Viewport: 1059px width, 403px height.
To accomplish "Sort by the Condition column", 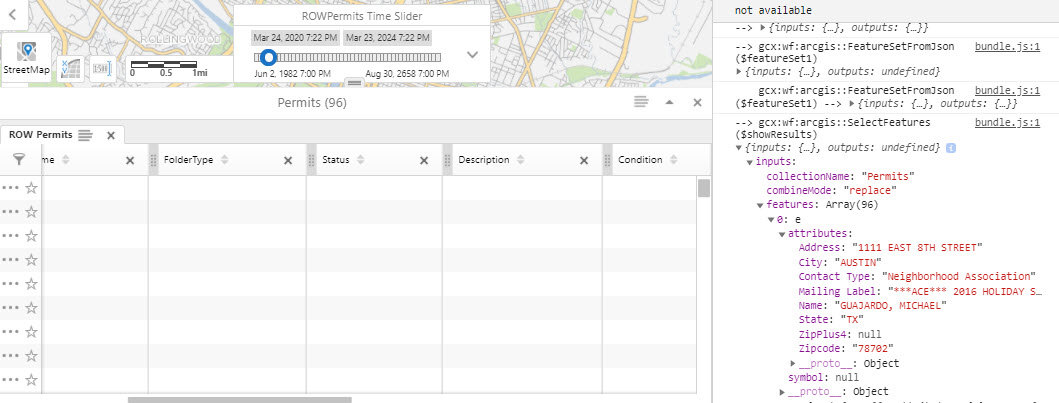I will (x=673, y=160).
